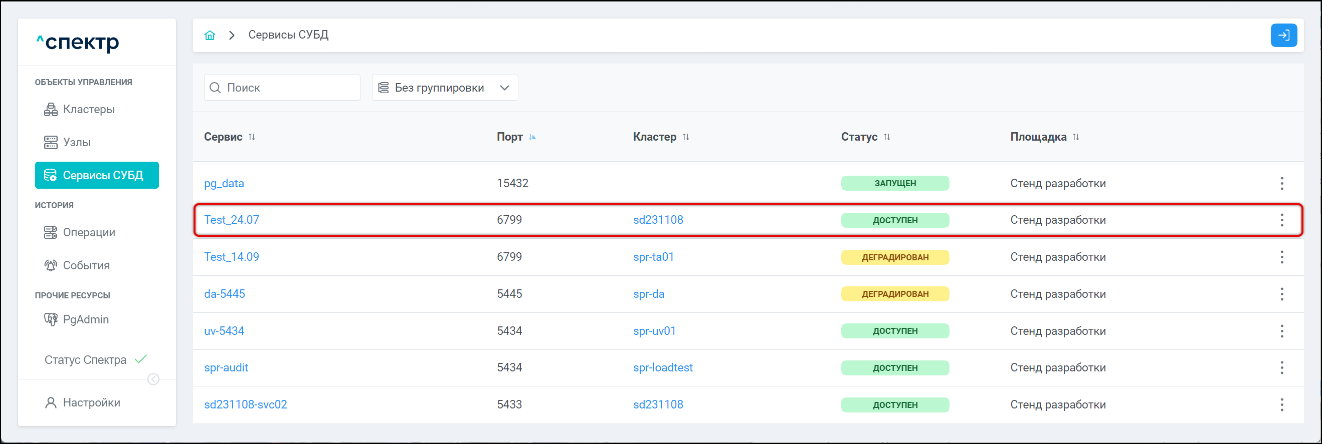Open three-dot menu for sd231108-svc02 row
1323x445 pixels.
click(x=1281, y=405)
